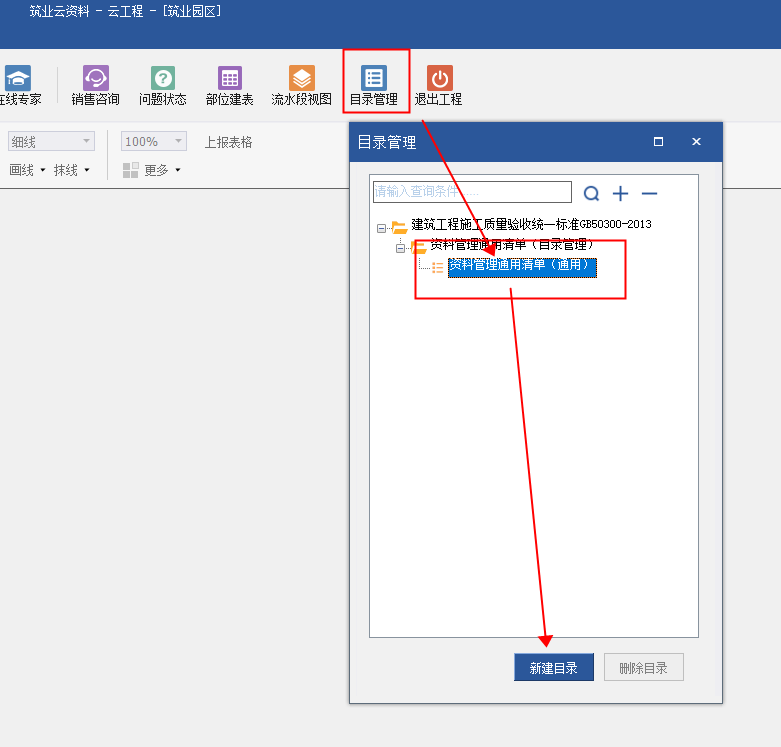The height and width of the screenshot is (747, 781).
Task: Select 资料管理通用清单（通用）list item
Action: [522, 267]
